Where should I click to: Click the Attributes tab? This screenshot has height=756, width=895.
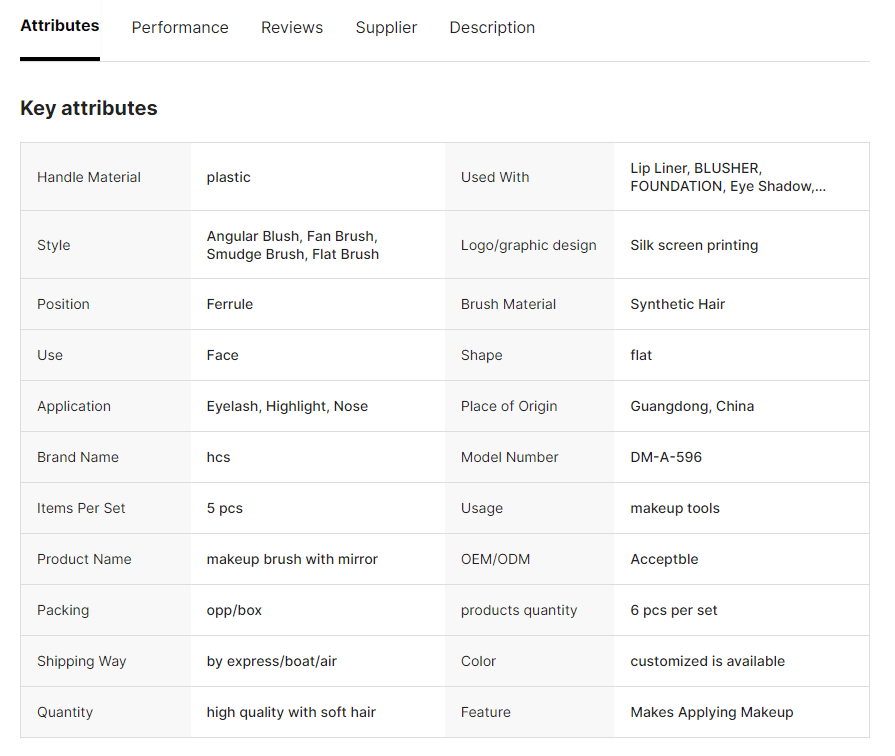pyautogui.click(x=60, y=26)
